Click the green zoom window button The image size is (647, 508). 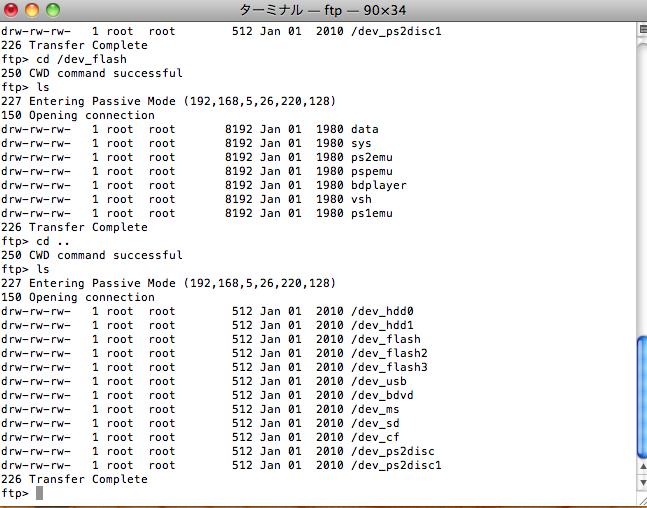tap(53, 10)
